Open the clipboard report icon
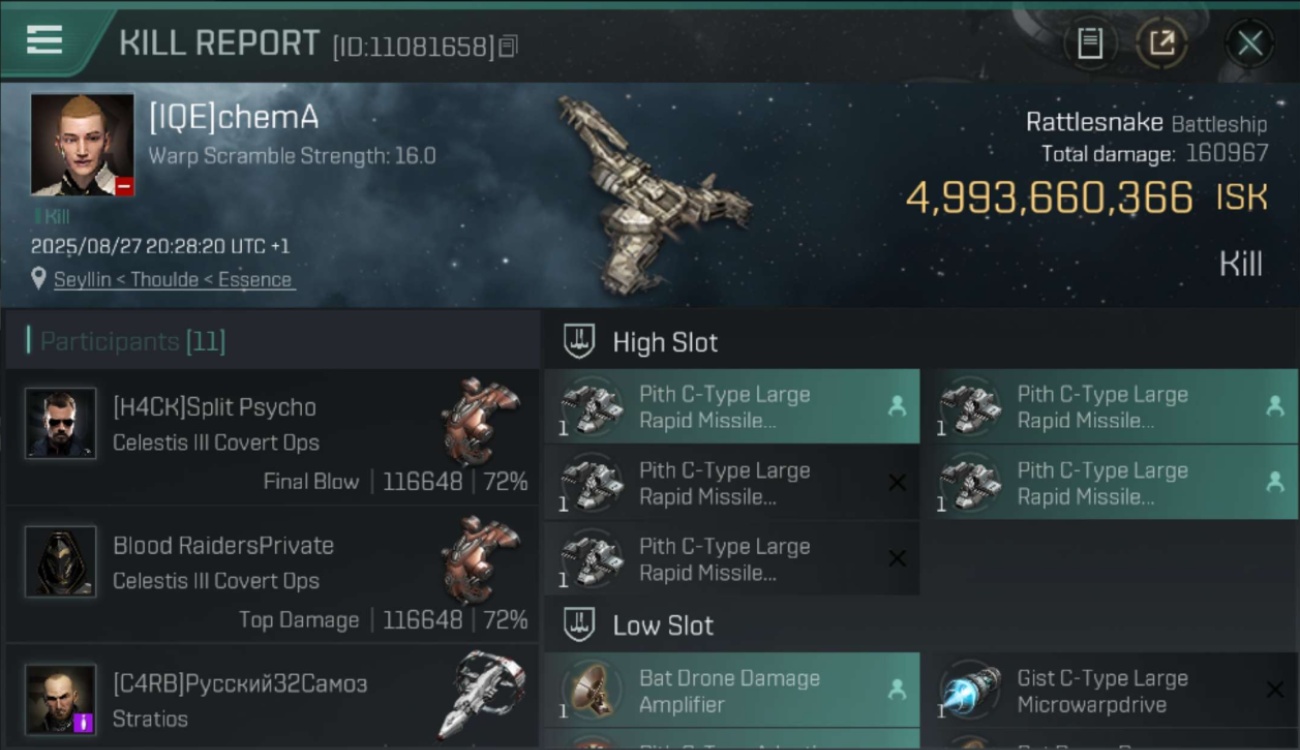The height and width of the screenshot is (750, 1300). pyautogui.click(x=1090, y=43)
